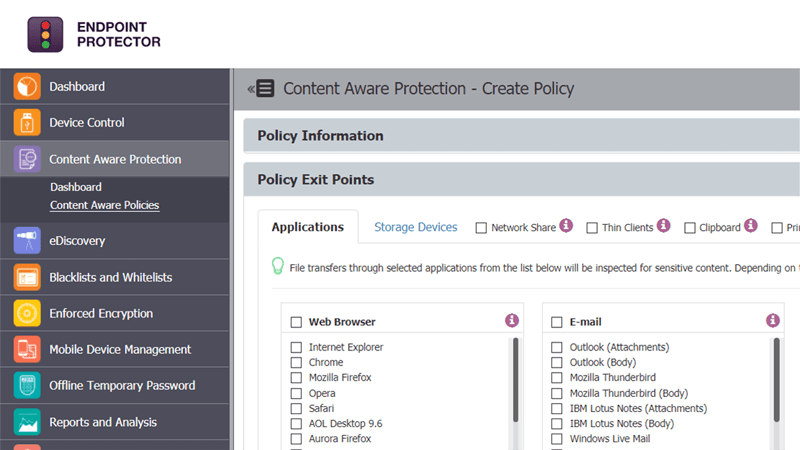Check the AOL Desktop 9.6 checkbox
This screenshot has height=450, width=800.
[x=296, y=424]
